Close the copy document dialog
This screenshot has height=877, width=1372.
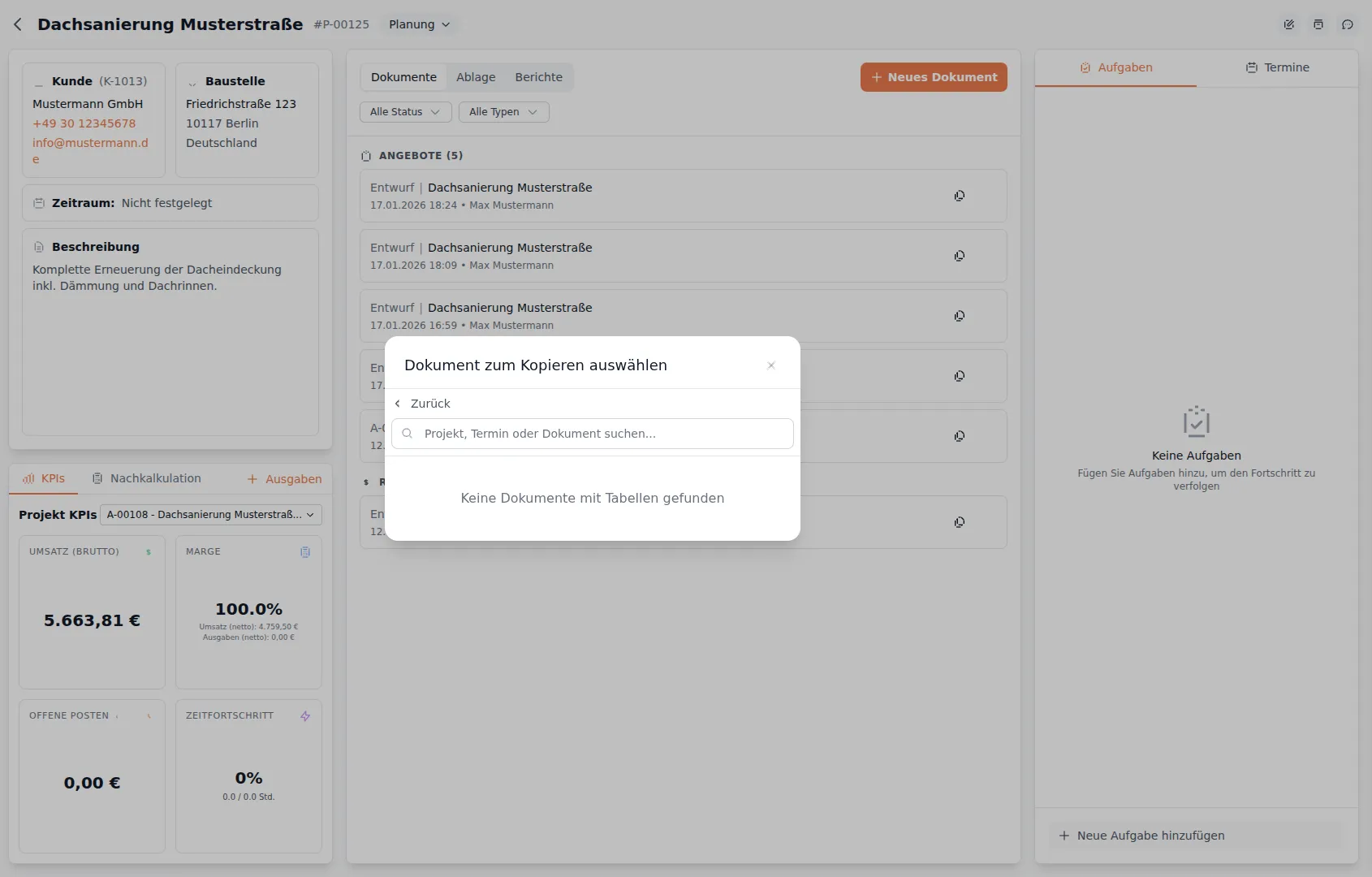tap(771, 365)
